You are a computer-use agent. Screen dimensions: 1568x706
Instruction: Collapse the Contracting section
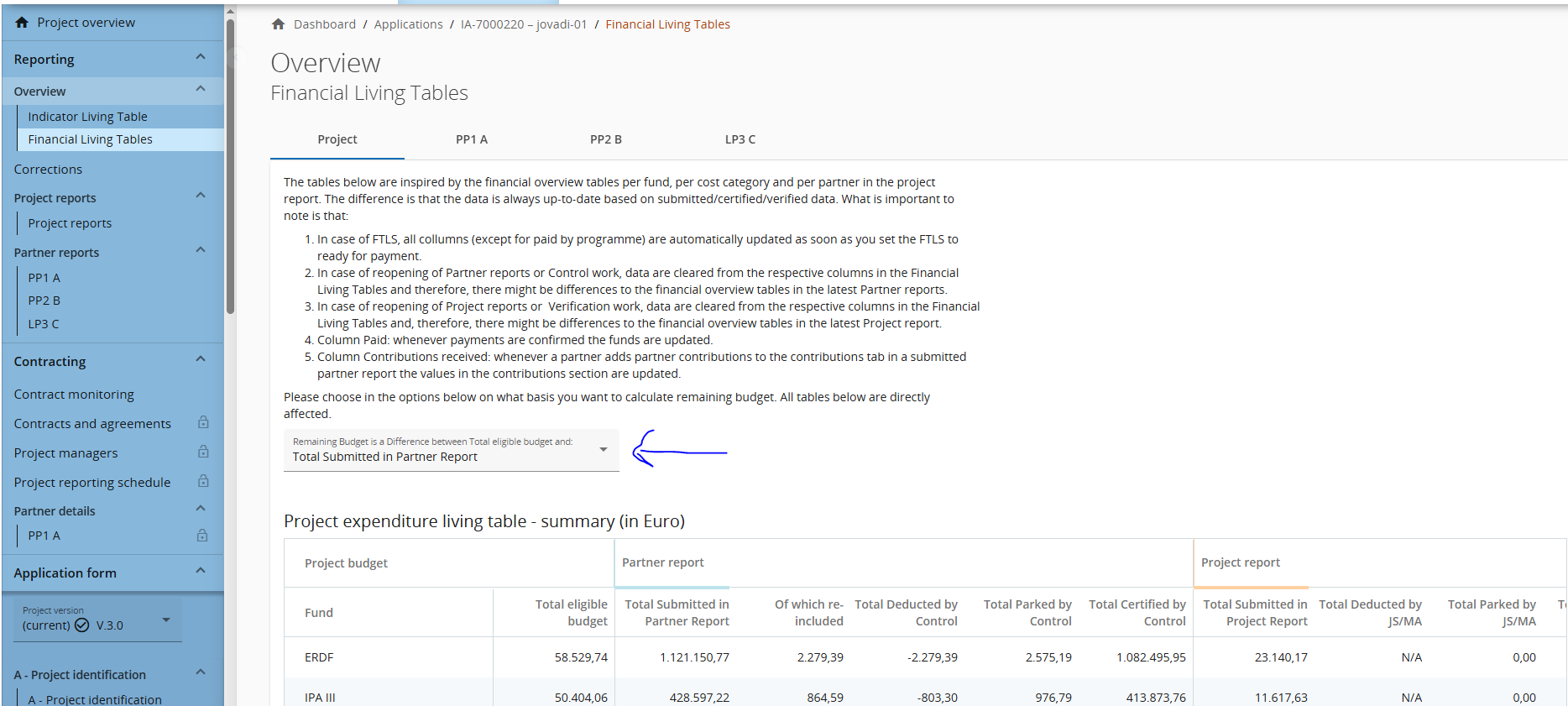pos(201,360)
